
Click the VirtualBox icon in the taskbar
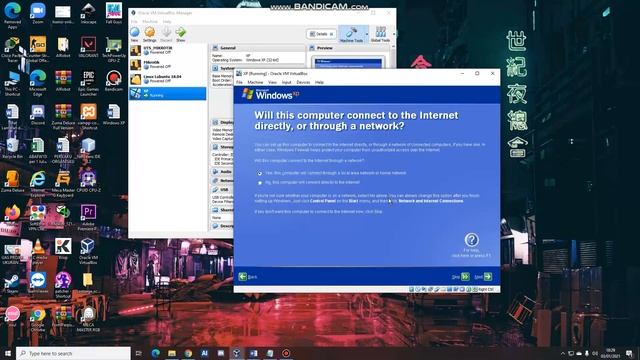[x=236, y=353]
